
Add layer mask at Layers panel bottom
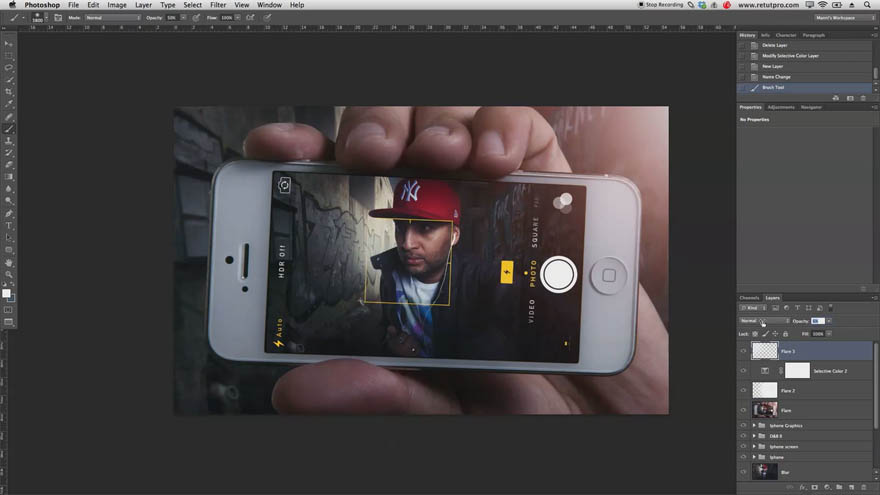tap(814, 487)
